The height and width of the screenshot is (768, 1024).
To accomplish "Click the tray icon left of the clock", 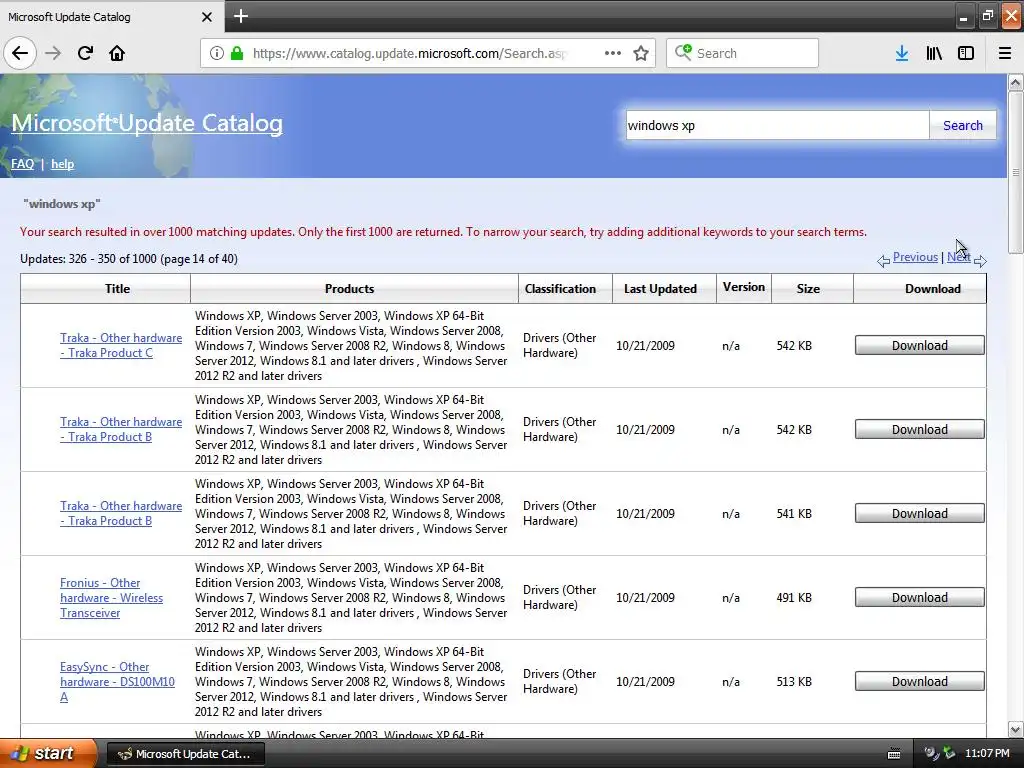I will [x=949, y=753].
